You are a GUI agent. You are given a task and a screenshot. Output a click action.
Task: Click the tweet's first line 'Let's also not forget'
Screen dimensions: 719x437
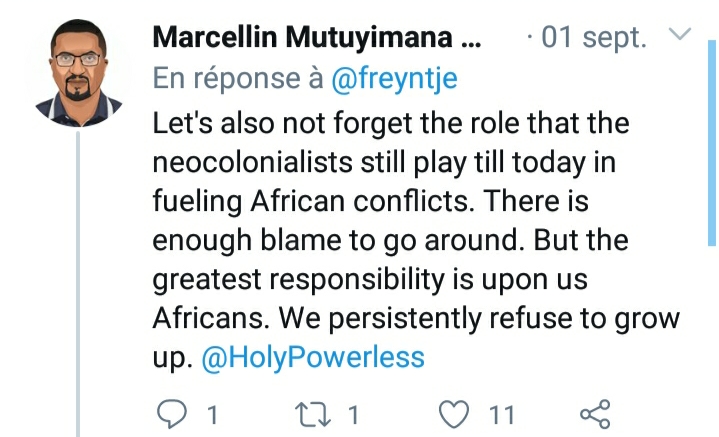coord(300,126)
